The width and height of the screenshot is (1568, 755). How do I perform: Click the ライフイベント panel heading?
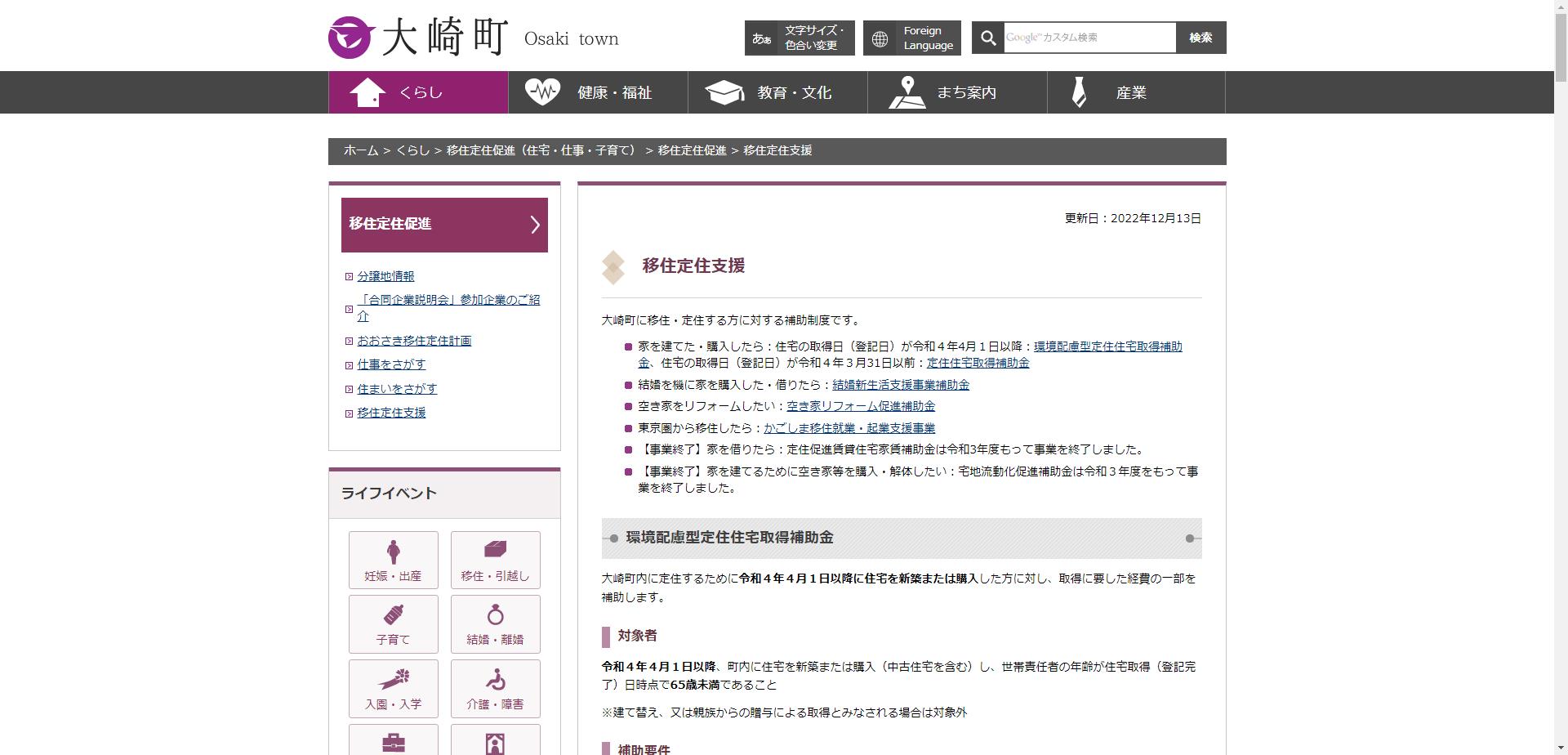coord(389,494)
